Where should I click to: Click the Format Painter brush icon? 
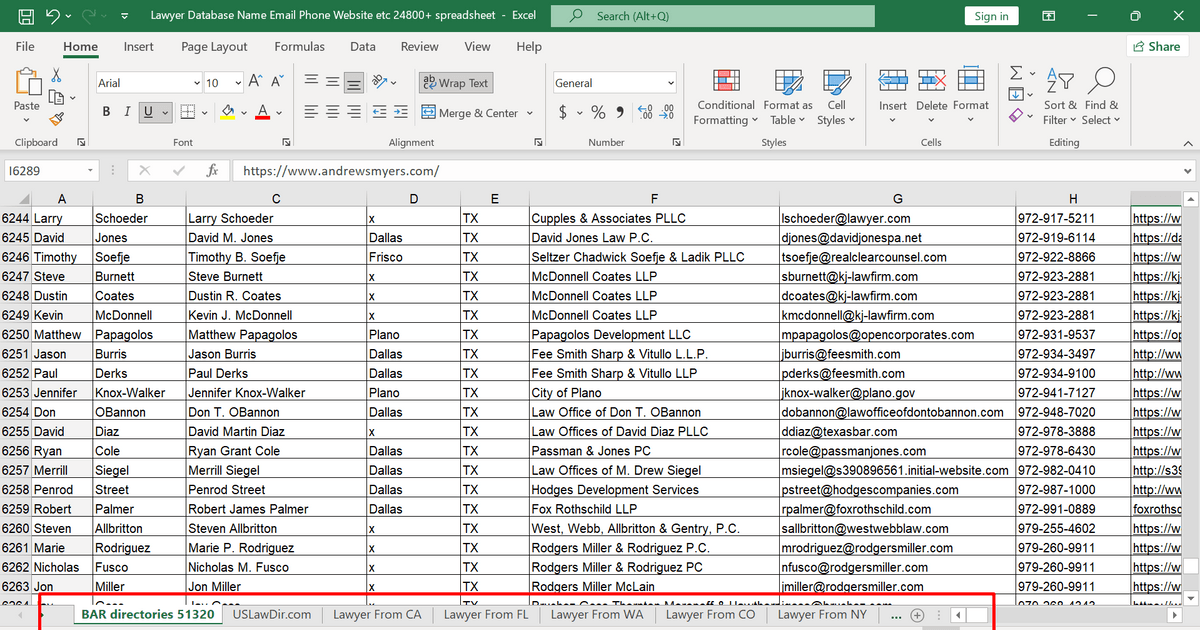pyautogui.click(x=57, y=118)
